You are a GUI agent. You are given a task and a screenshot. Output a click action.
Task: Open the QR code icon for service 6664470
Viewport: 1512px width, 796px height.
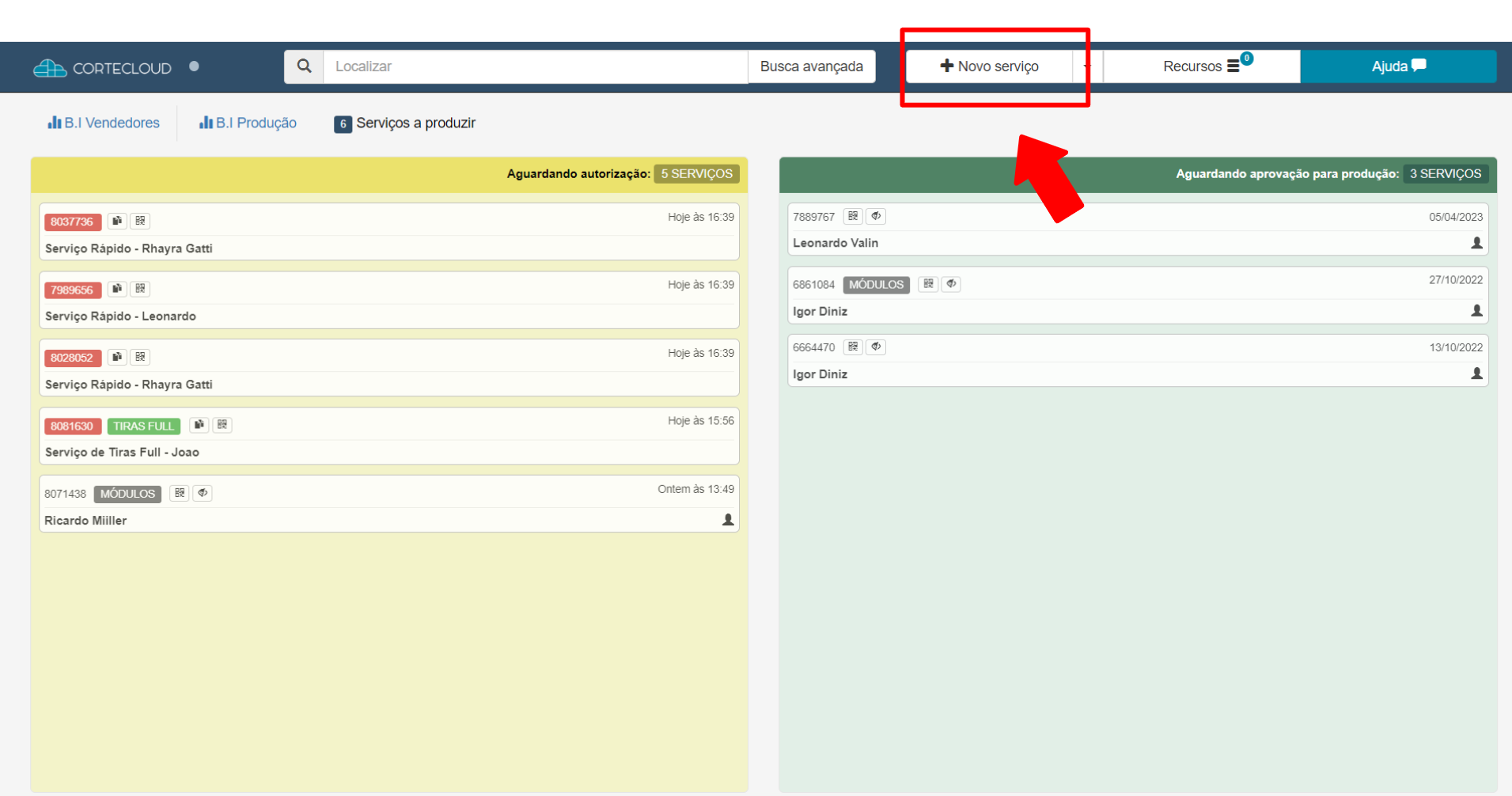[x=853, y=347]
